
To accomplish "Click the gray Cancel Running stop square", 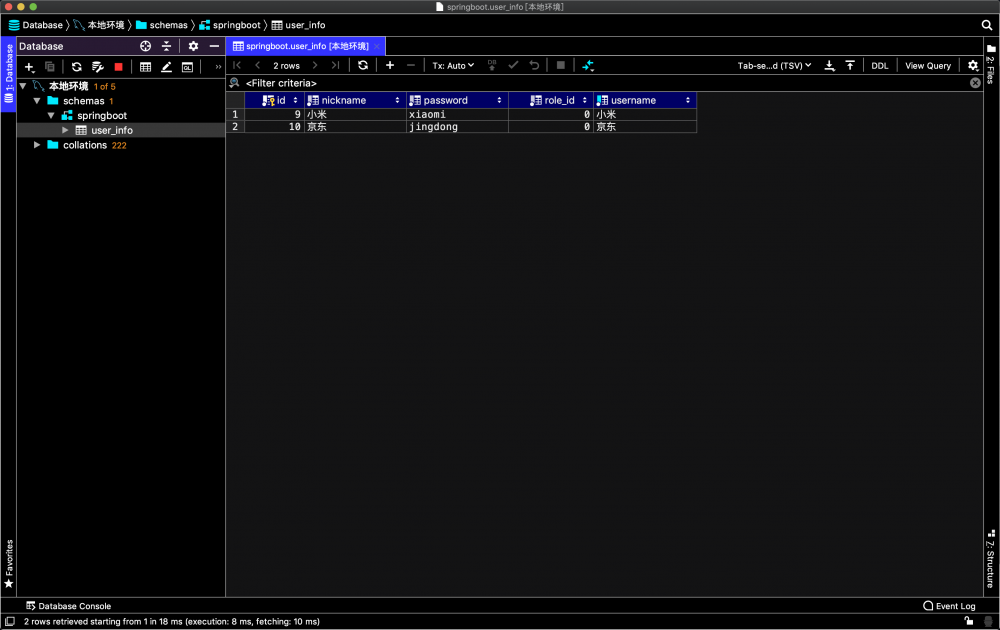I will pyautogui.click(x=561, y=65).
